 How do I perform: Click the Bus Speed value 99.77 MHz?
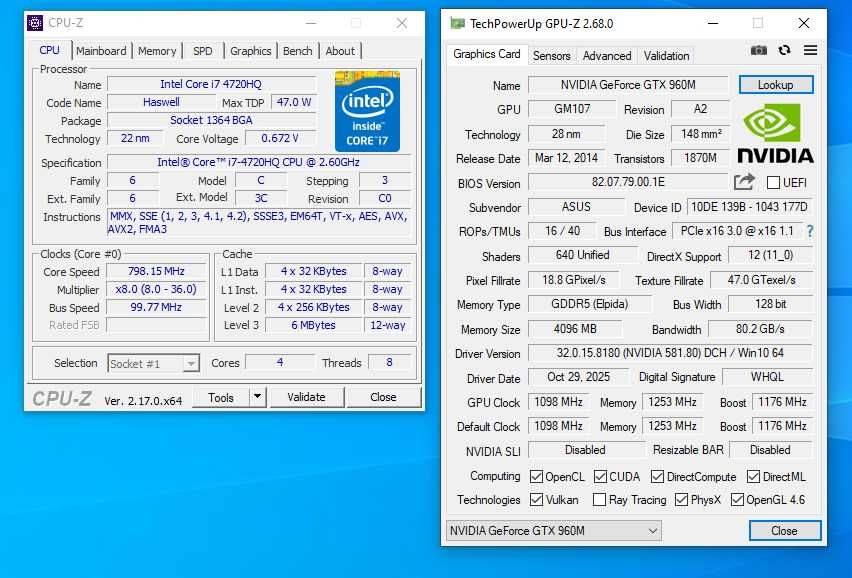[156, 307]
